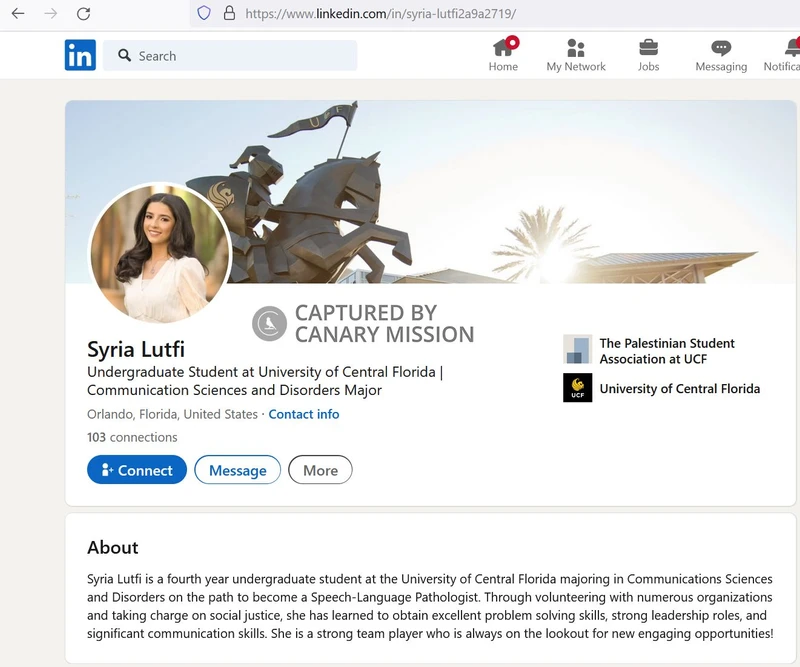Click the search magnifier icon
This screenshot has width=800, height=667.
point(122,55)
